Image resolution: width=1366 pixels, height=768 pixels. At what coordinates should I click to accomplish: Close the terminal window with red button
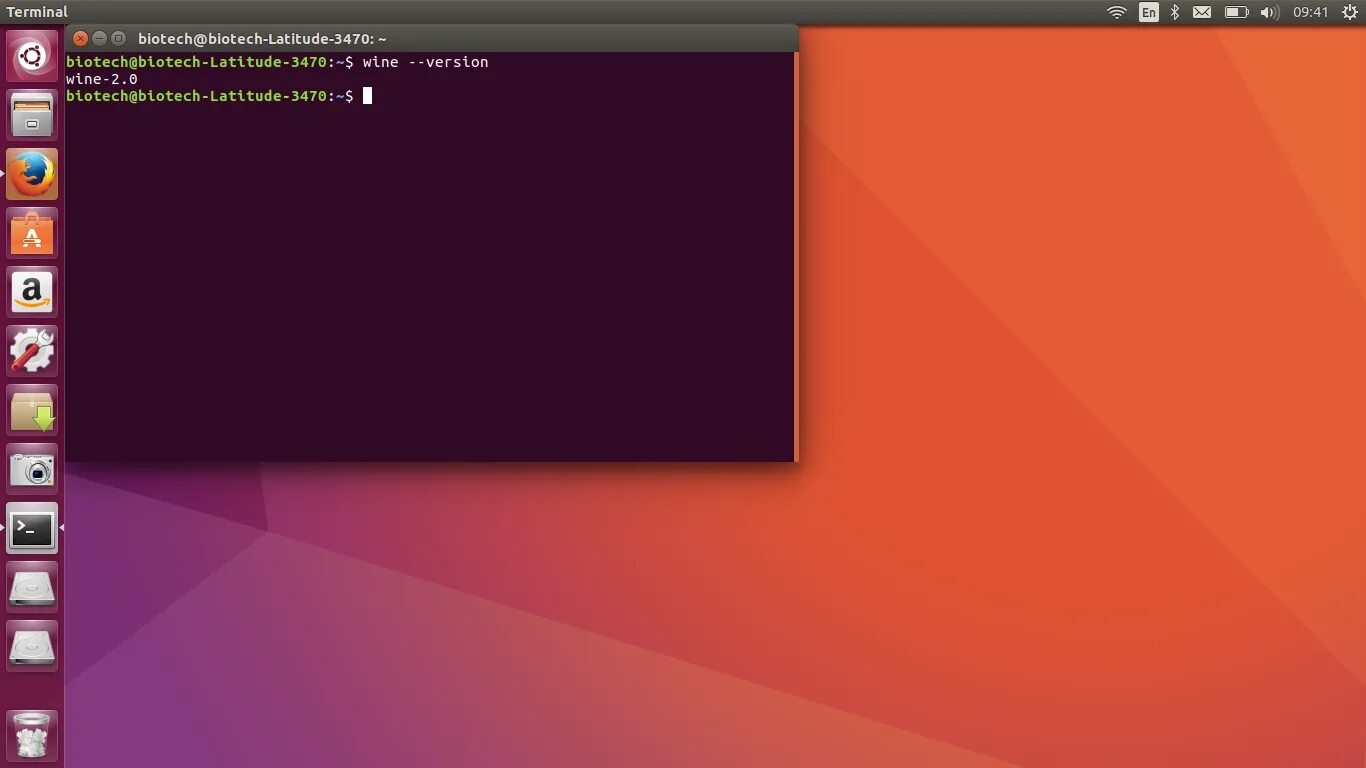tap(81, 39)
